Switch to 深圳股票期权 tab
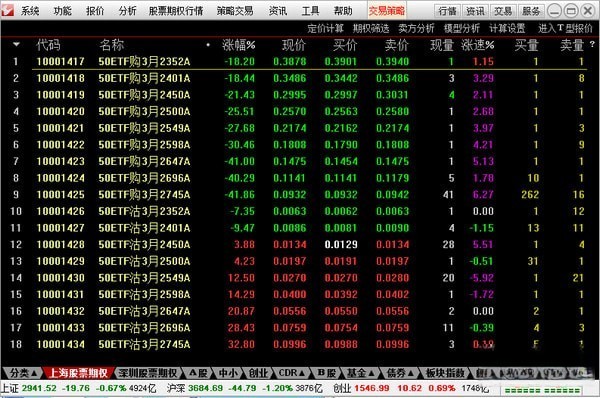The image size is (600, 398). pyautogui.click(x=148, y=373)
